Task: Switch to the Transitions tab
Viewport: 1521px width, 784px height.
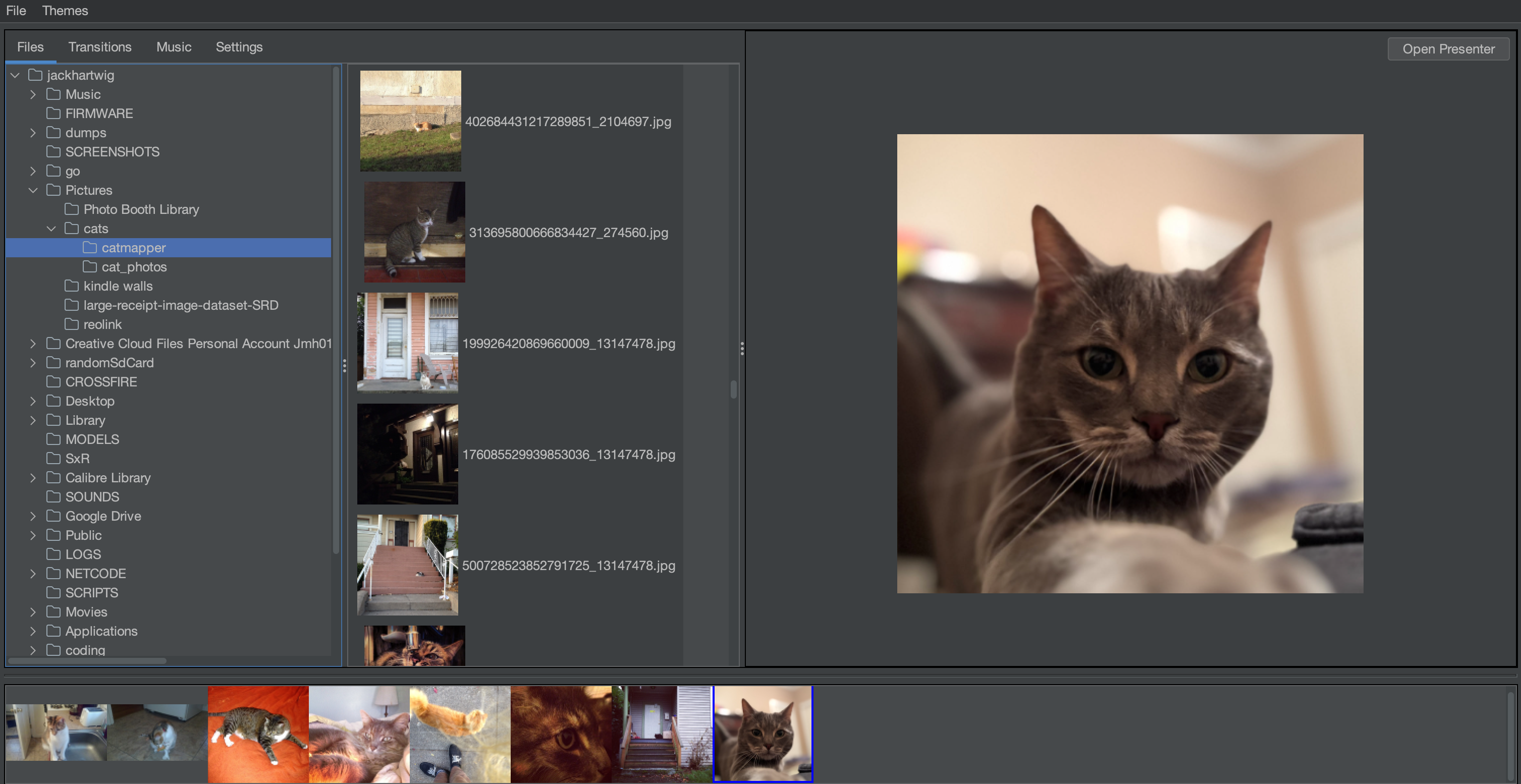Action: (100, 47)
